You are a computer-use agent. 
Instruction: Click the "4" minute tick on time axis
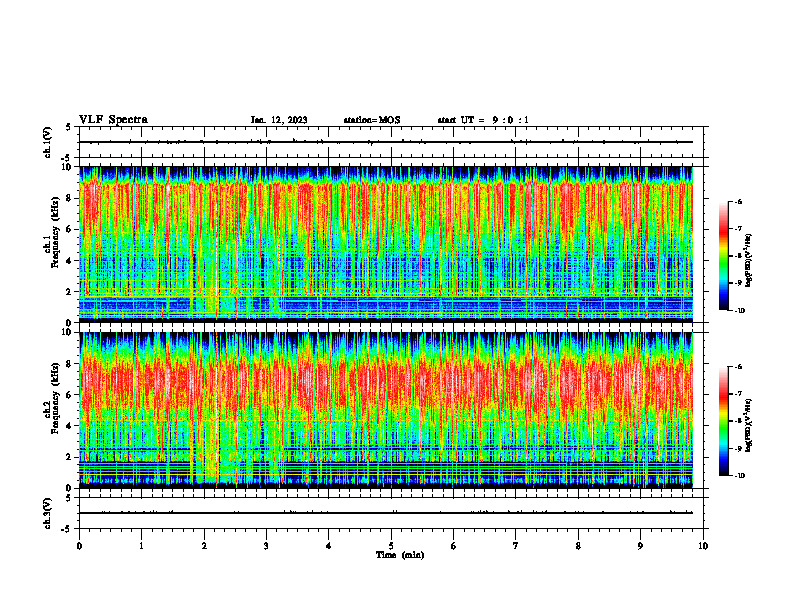329,546
